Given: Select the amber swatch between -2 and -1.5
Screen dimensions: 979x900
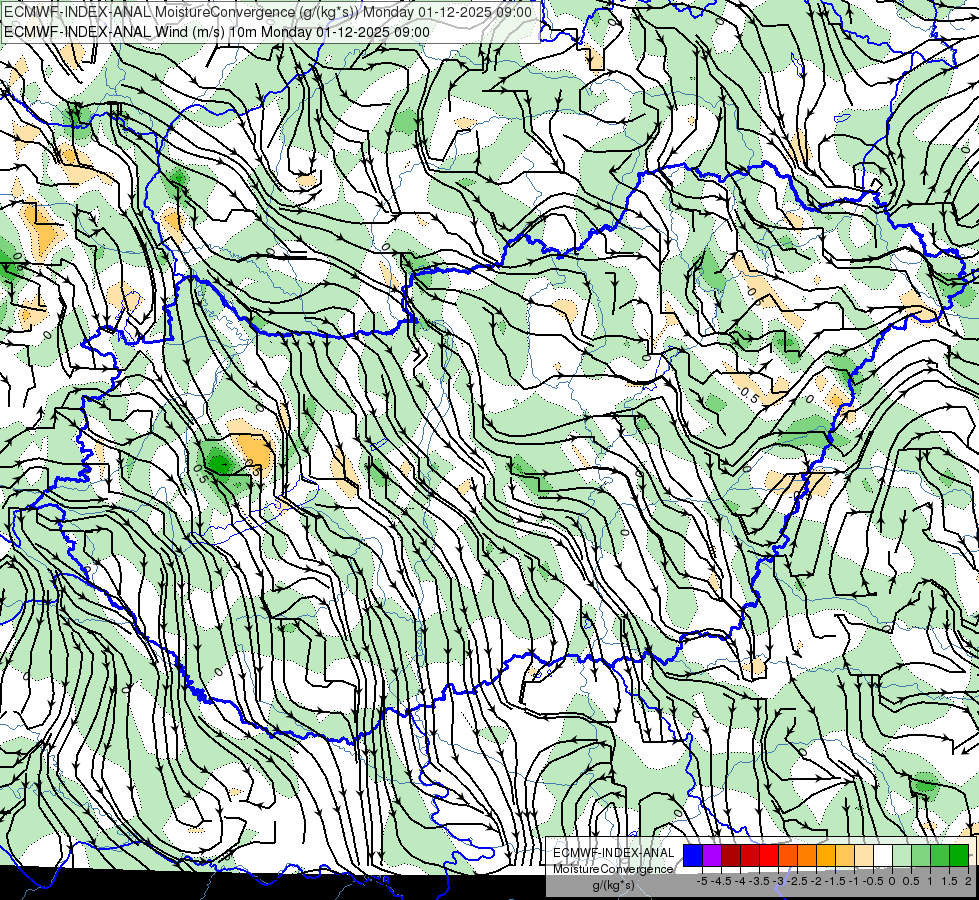Looking at the screenshot, I should [x=826, y=856].
